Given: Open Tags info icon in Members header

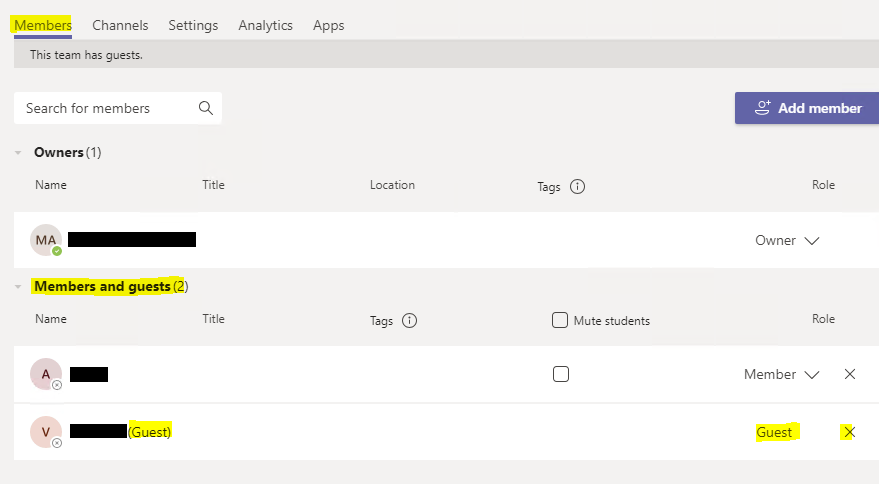Looking at the screenshot, I should 410,320.
